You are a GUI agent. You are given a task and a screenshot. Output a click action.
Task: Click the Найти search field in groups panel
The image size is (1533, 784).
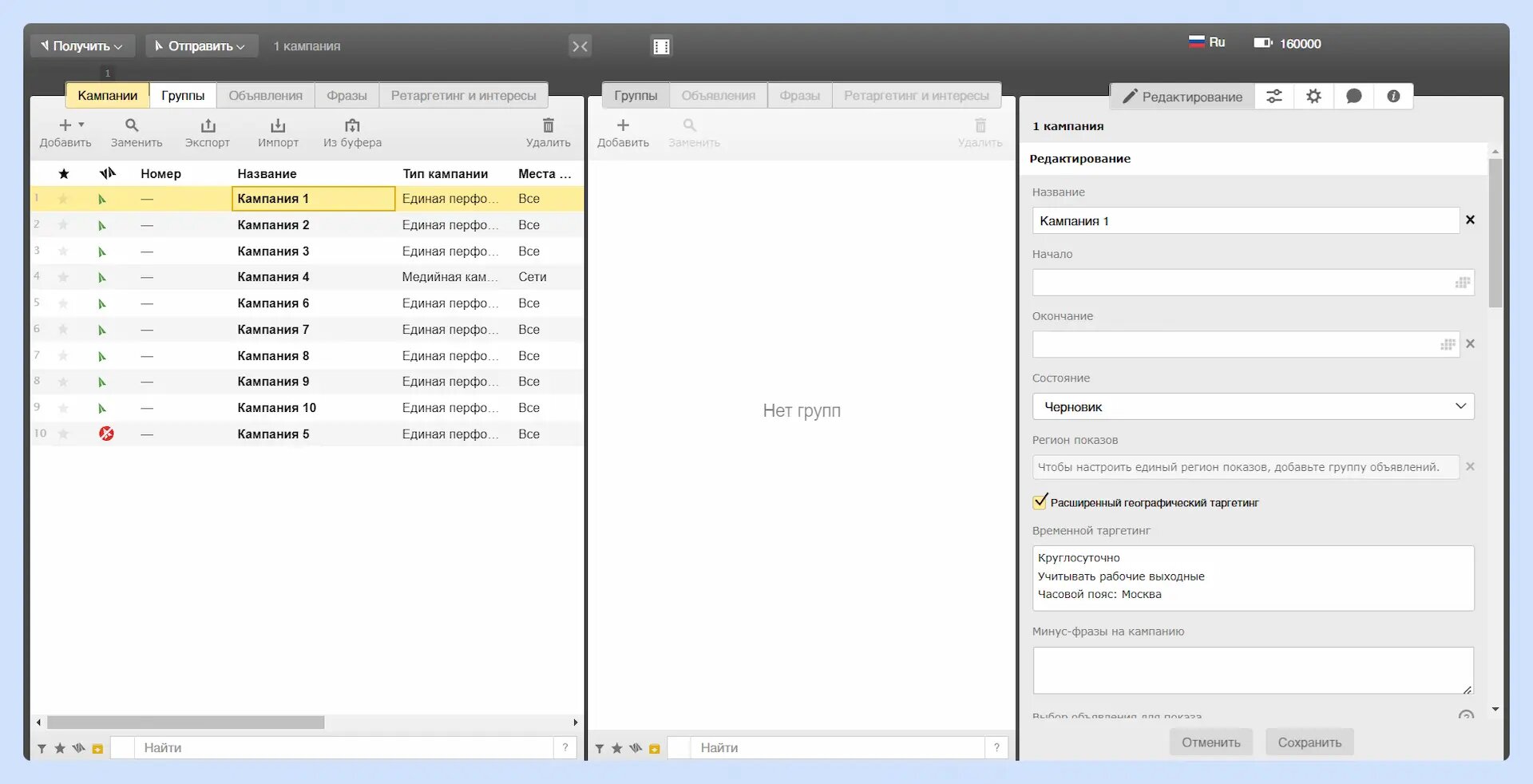click(x=838, y=748)
